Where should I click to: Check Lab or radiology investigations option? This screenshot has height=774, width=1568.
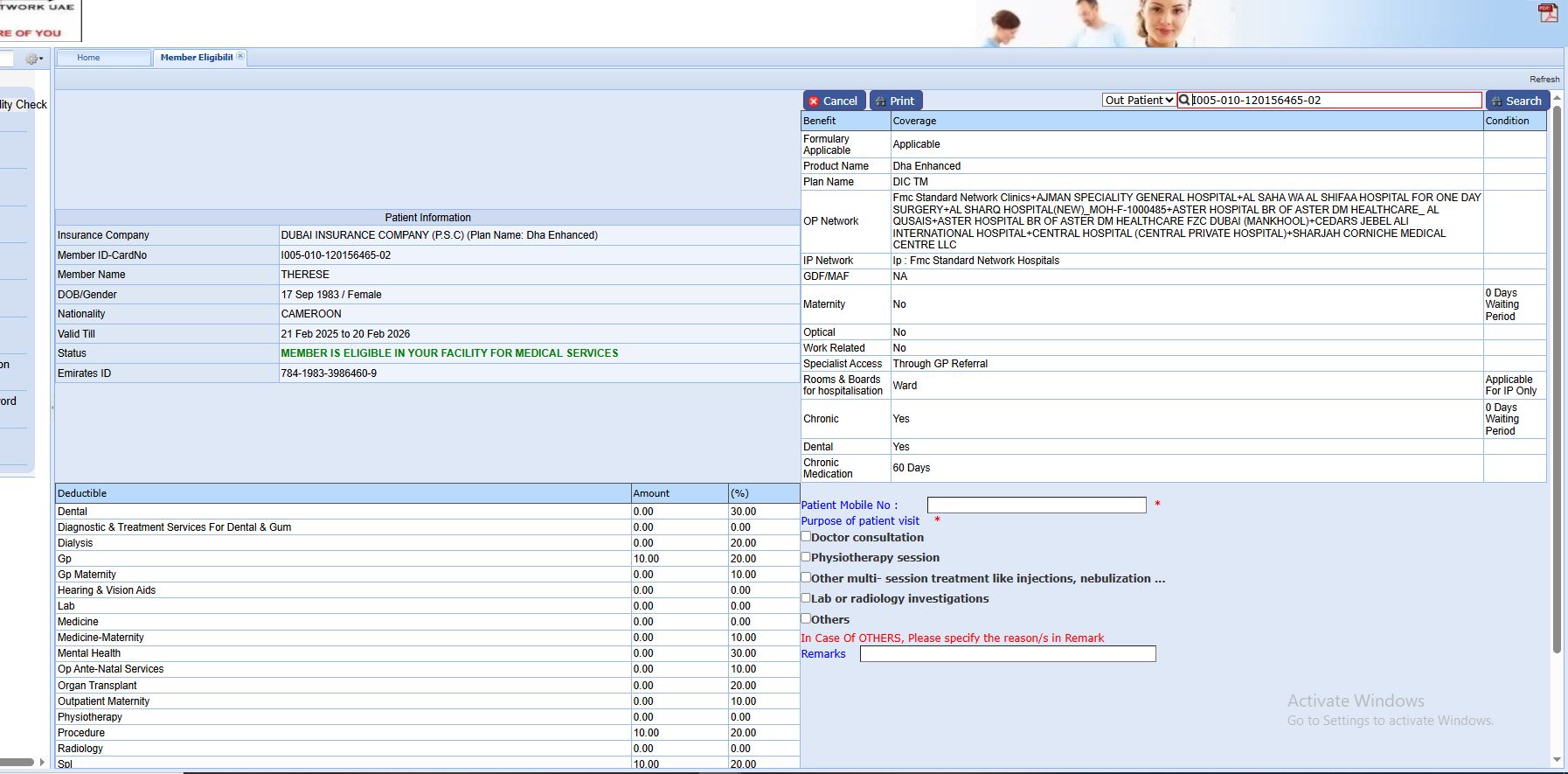806,597
